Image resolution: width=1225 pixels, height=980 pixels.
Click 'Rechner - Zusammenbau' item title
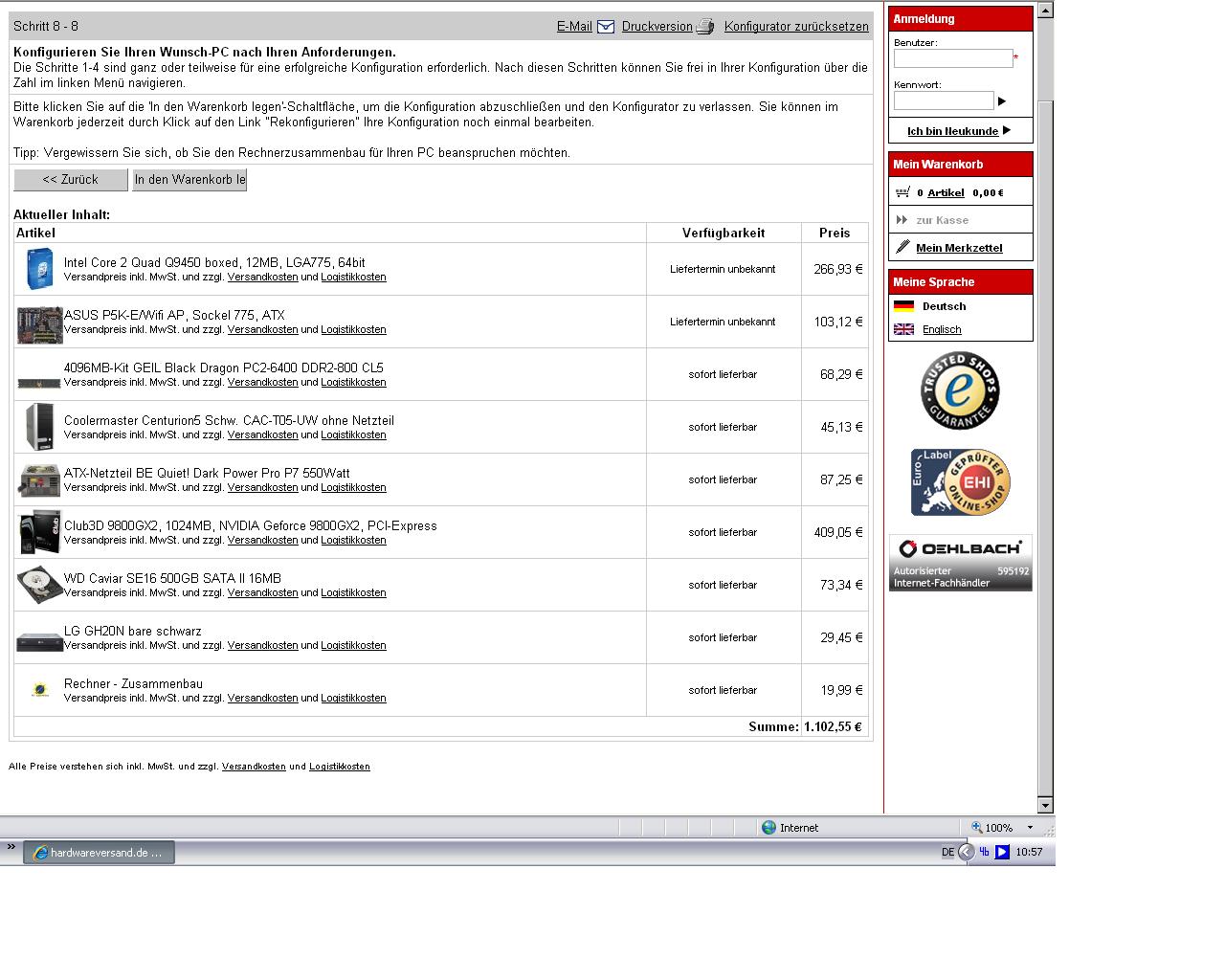(133, 683)
